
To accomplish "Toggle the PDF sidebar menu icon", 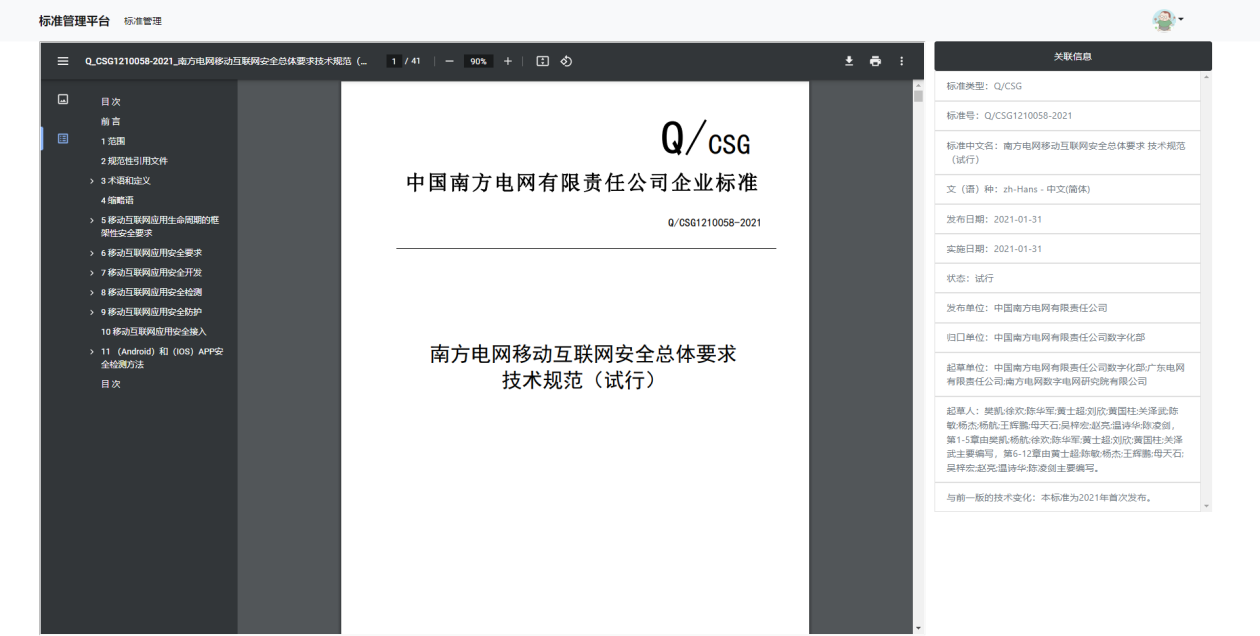I will [63, 61].
